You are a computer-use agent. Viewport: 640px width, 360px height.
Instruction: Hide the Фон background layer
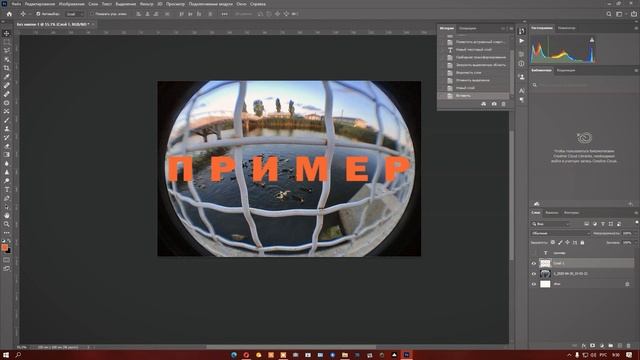(x=533, y=284)
